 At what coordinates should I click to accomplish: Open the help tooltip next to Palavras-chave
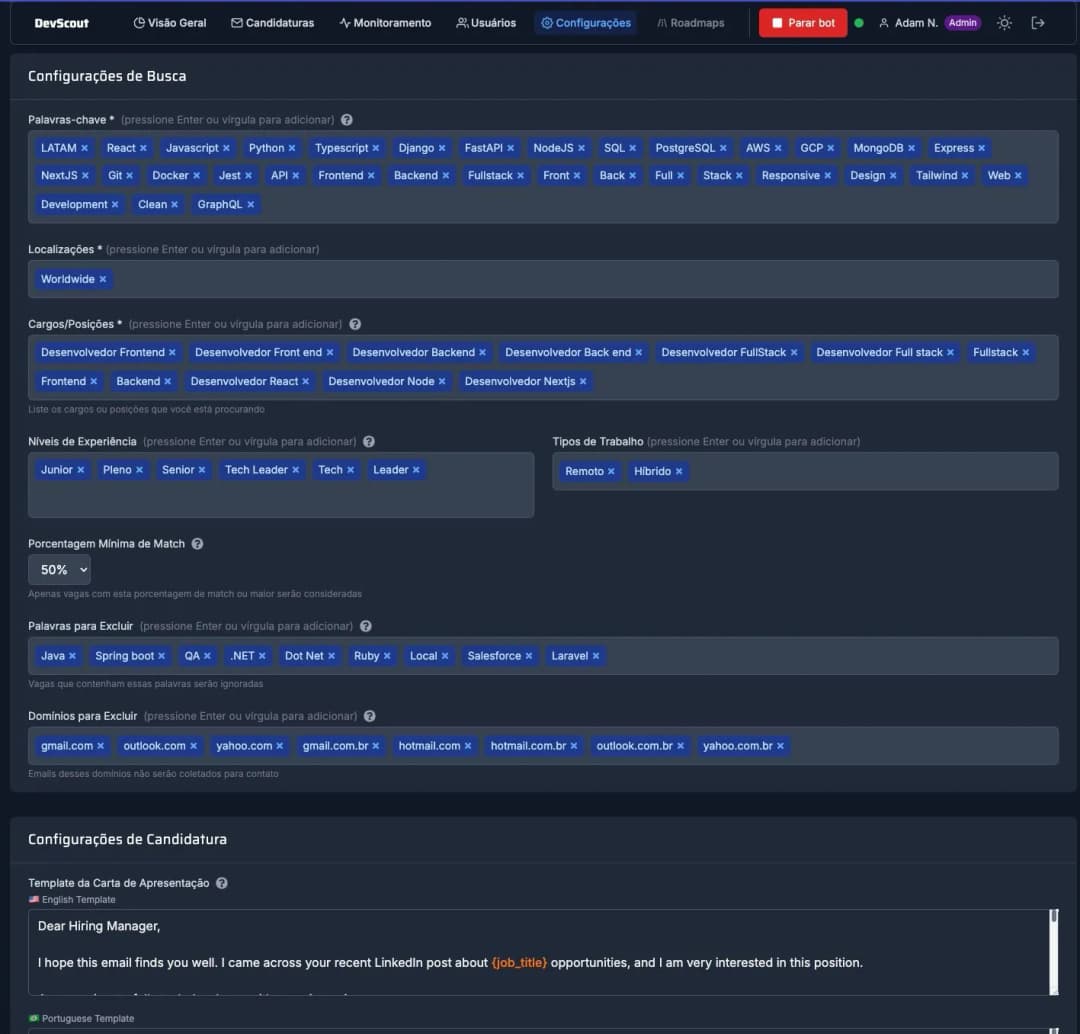(346, 119)
